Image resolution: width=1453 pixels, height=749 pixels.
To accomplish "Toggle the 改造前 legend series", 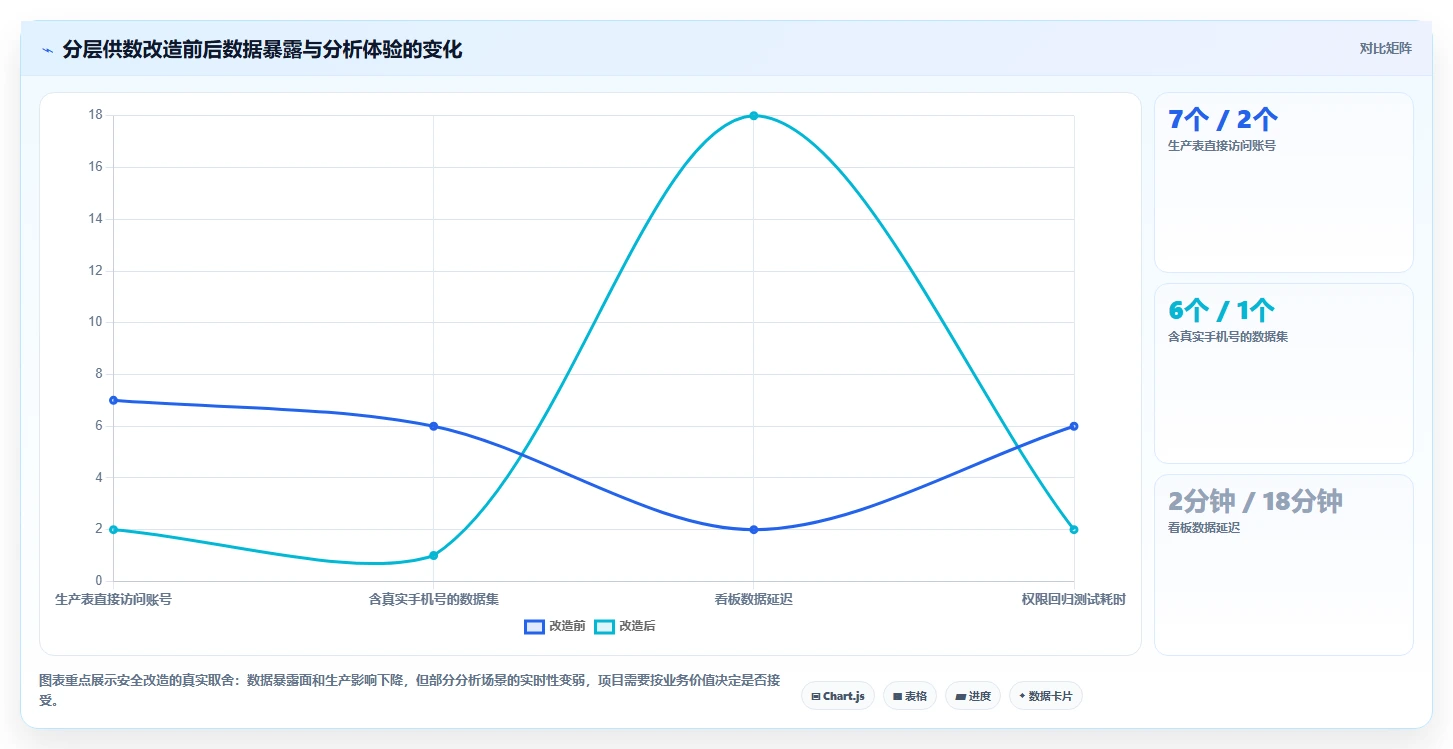I will (555, 626).
